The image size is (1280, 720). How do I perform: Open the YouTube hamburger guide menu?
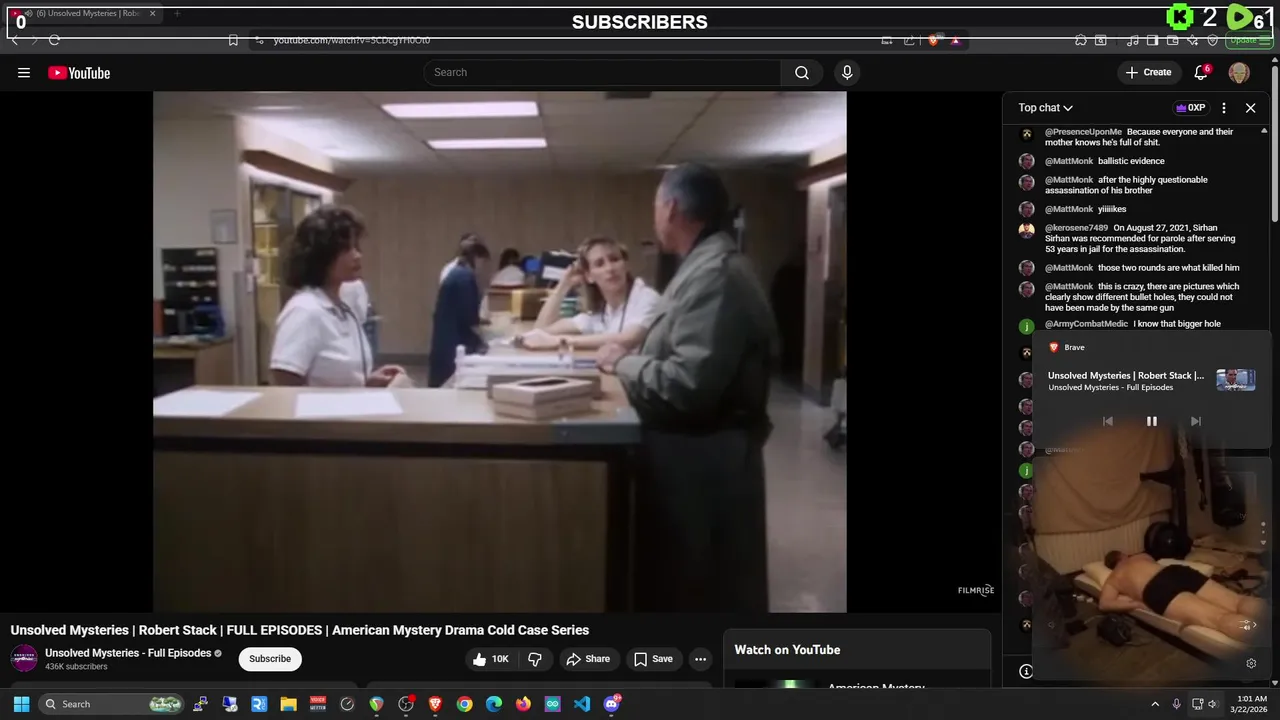pos(24,72)
